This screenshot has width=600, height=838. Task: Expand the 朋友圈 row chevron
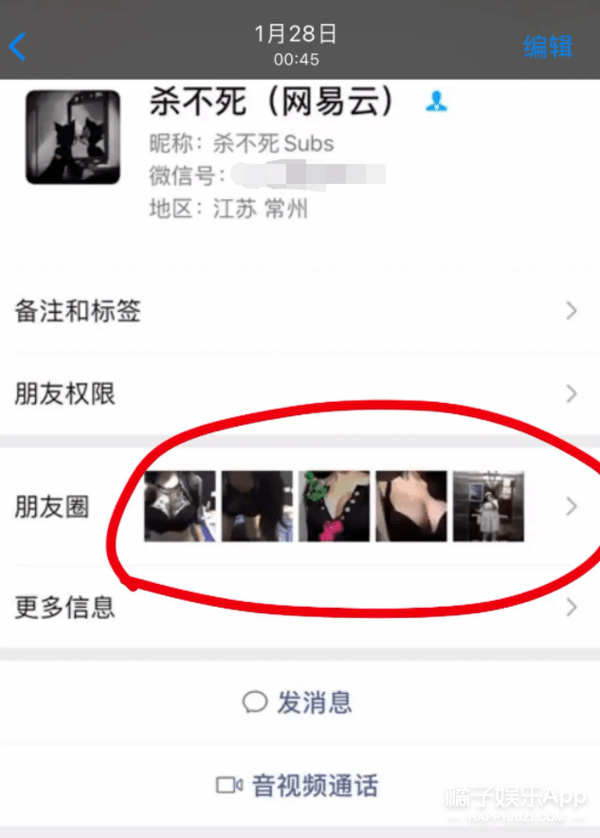tap(572, 506)
